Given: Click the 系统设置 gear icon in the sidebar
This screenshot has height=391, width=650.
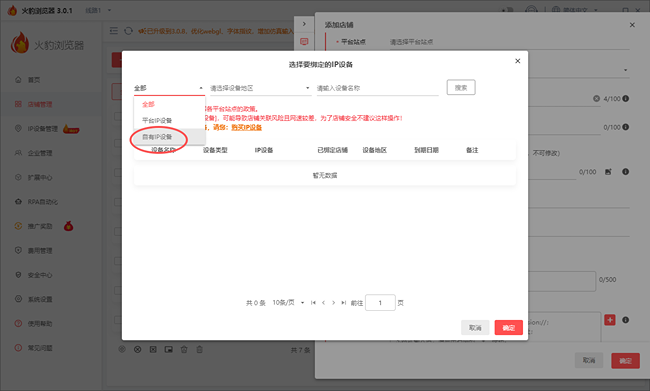Looking at the screenshot, I should [18, 299].
